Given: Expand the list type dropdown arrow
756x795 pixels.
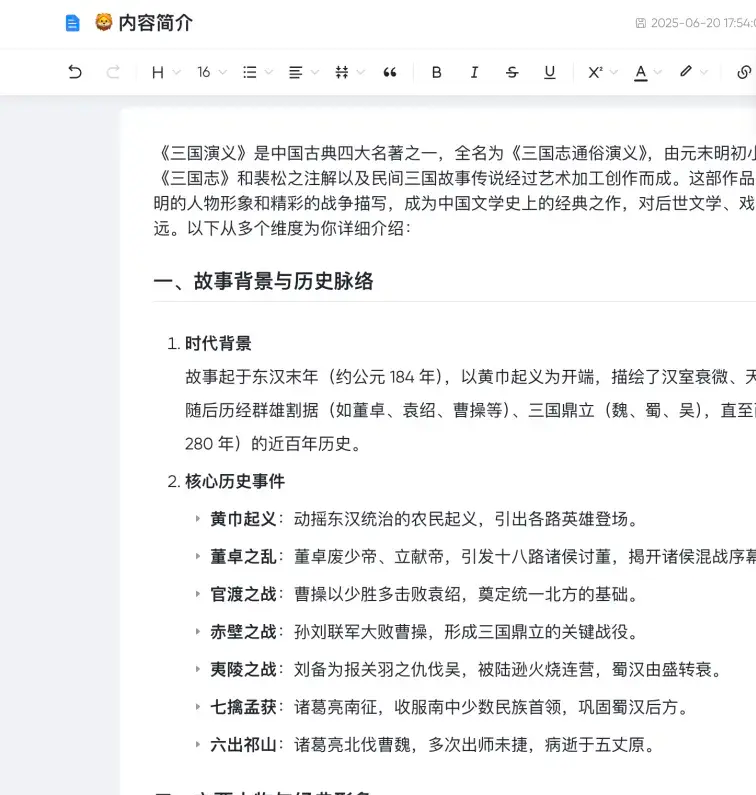Looking at the screenshot, I should coord(269,73).
